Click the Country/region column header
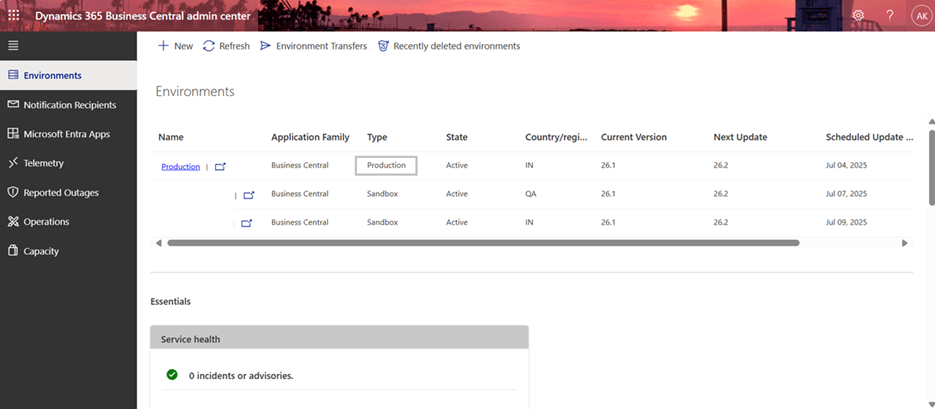The width and height of the screenshot is (935, 409). 556,137
